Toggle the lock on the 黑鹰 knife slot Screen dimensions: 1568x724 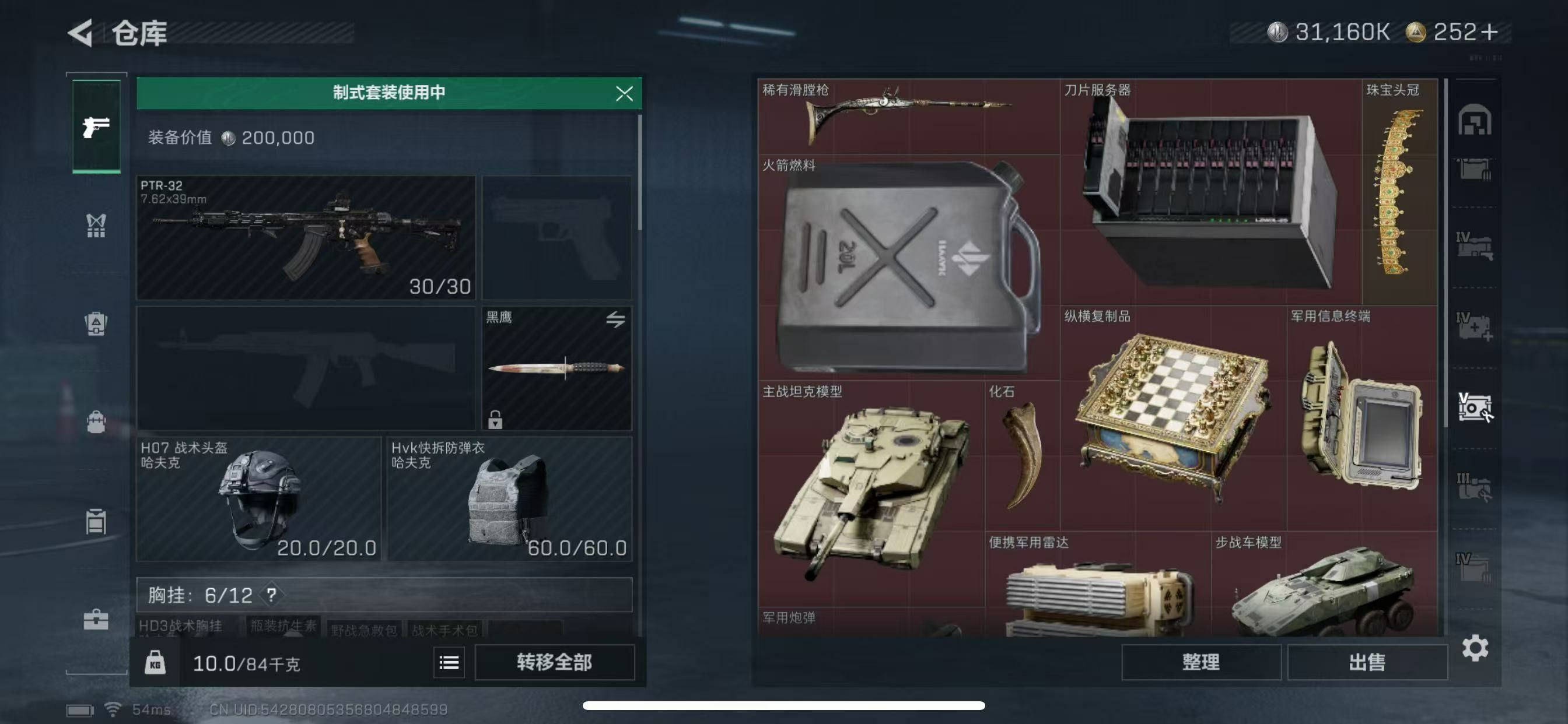pyautogui.click(x=495, y=419)
